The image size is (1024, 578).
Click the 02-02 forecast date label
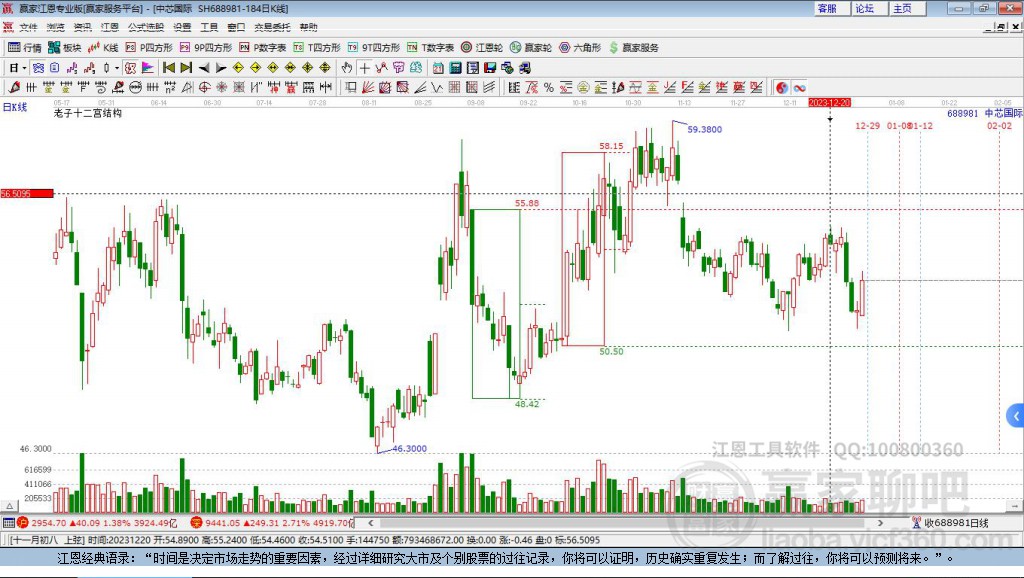pos(999,125)
